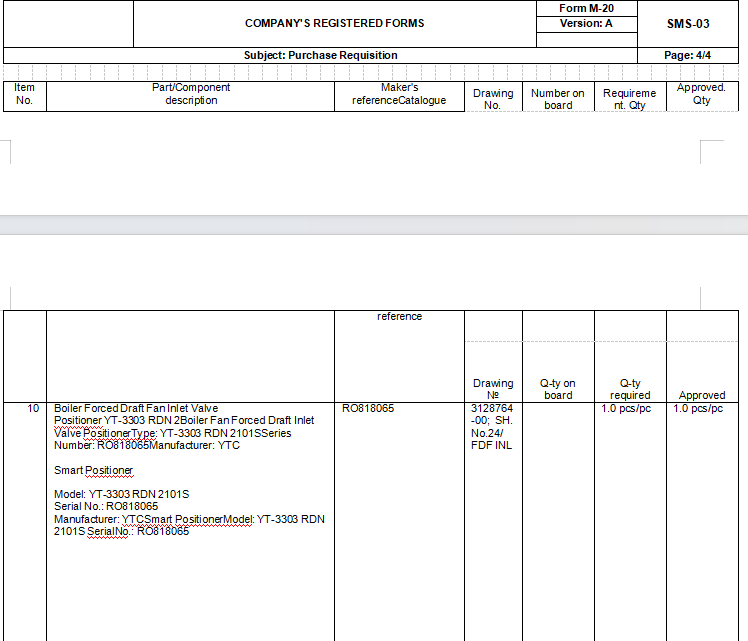The width and height of the screenshot is (748, 641).
Task: Click the "Subject: Purchase Requisition" line
Action: (x=320, y=55)
